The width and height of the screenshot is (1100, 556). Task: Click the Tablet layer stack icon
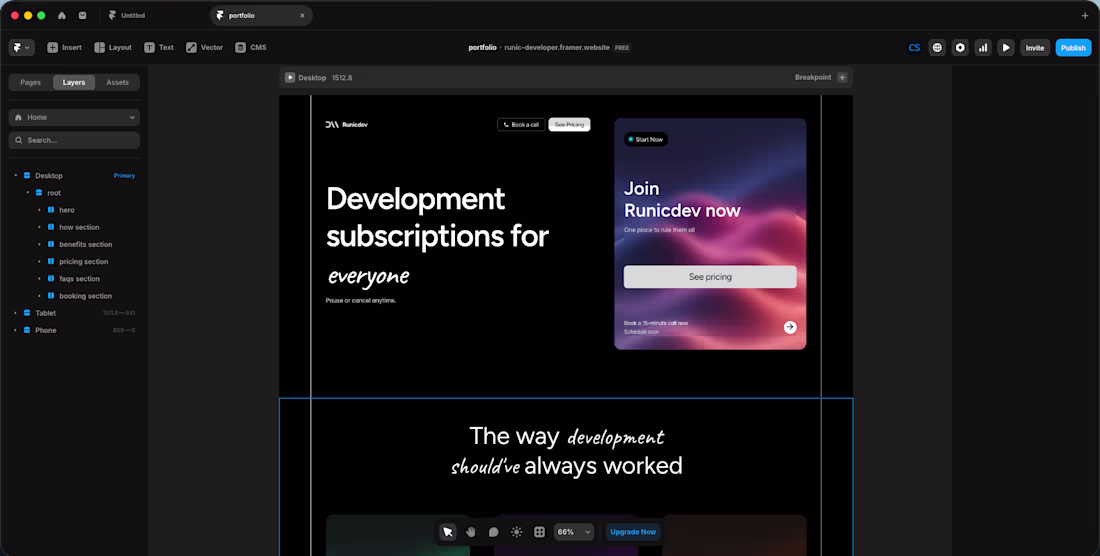27,313
